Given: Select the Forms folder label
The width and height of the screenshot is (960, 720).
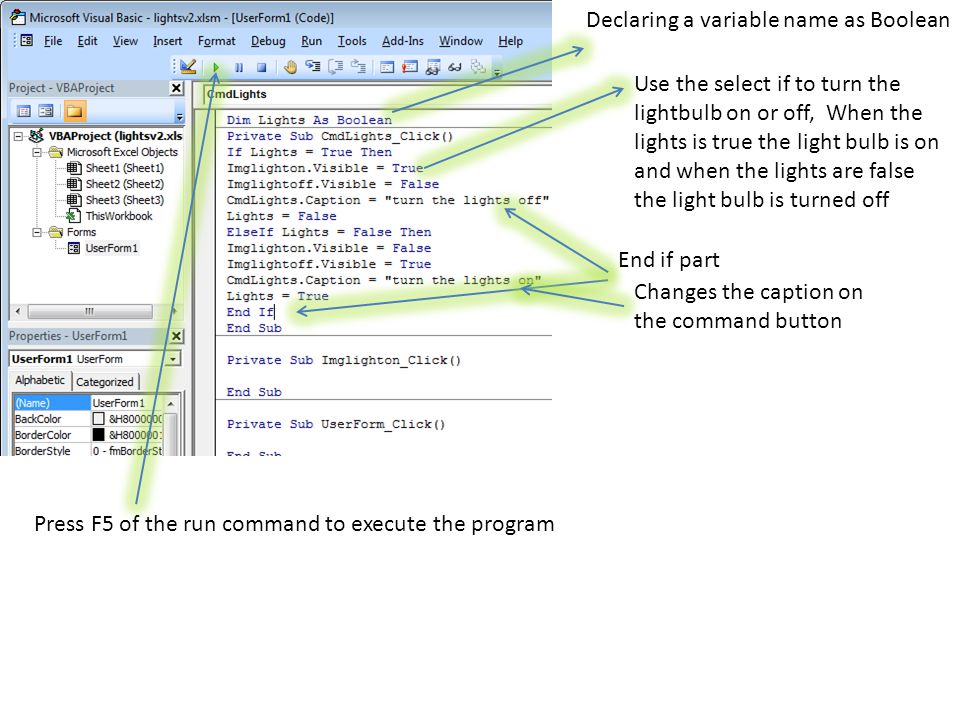Looking at the screenshot, I should (81, 232).
